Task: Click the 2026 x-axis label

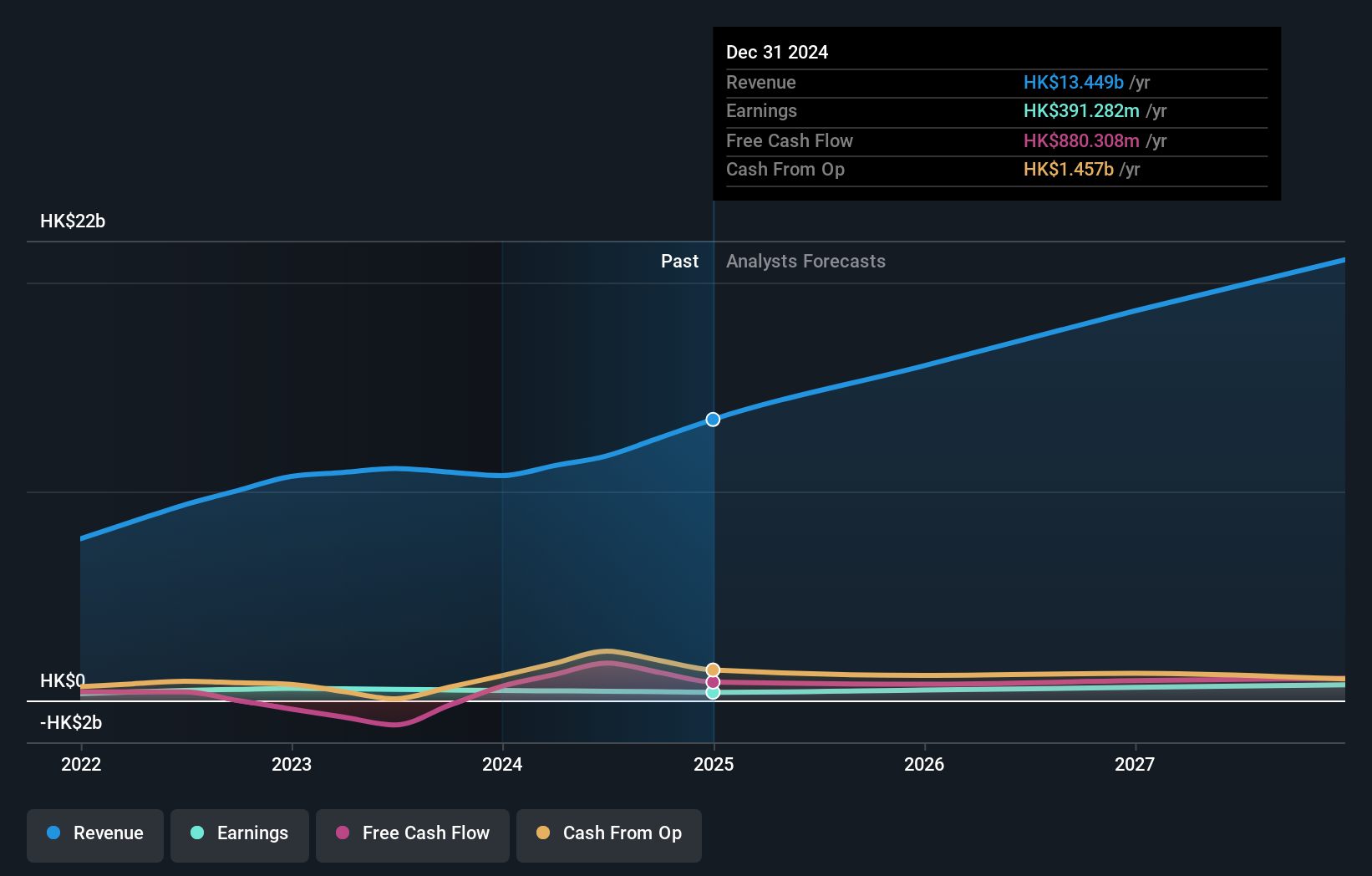Action: pyautogui.click(x=924, y=764)
